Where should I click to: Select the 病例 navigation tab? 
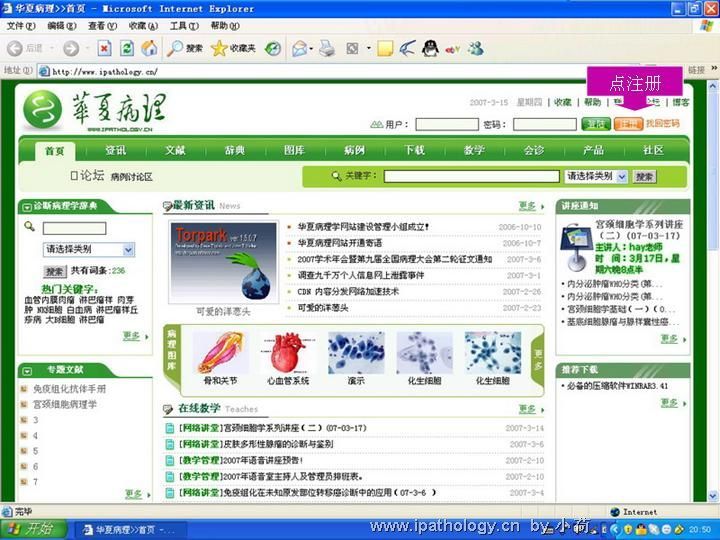(x=354, y=150)
